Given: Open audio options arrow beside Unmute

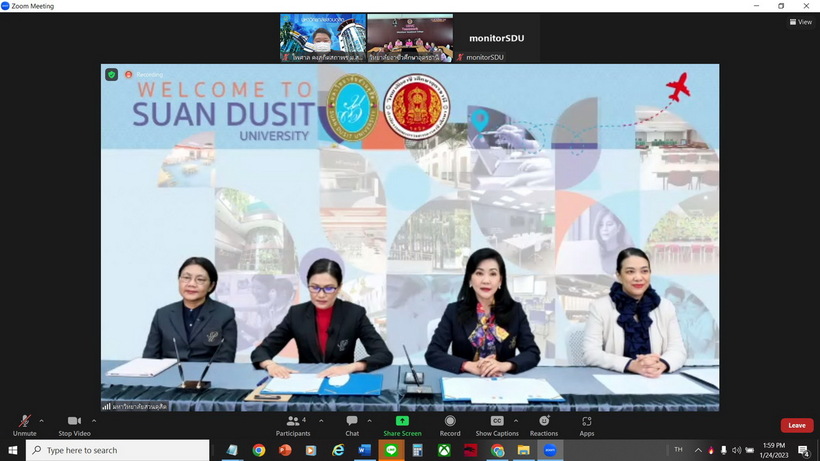Looking at the screenshot, I should (x=41, y=421).
